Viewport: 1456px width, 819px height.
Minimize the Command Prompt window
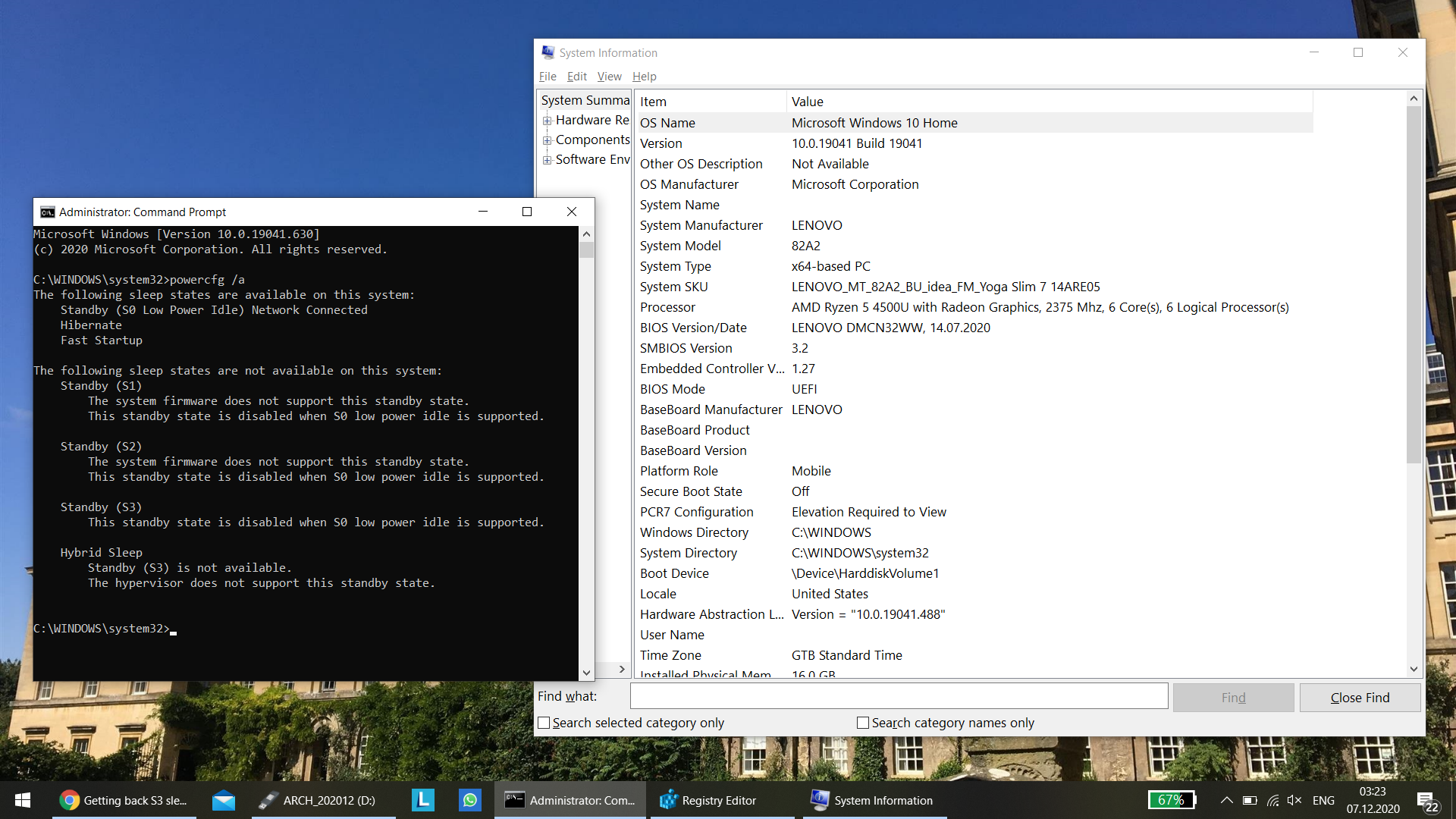(482, 212)
